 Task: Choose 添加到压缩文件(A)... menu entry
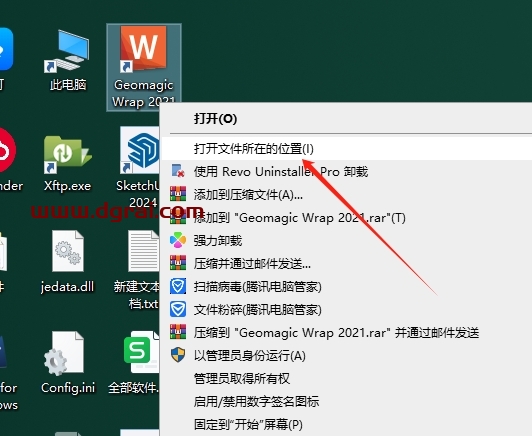point(346,194)
